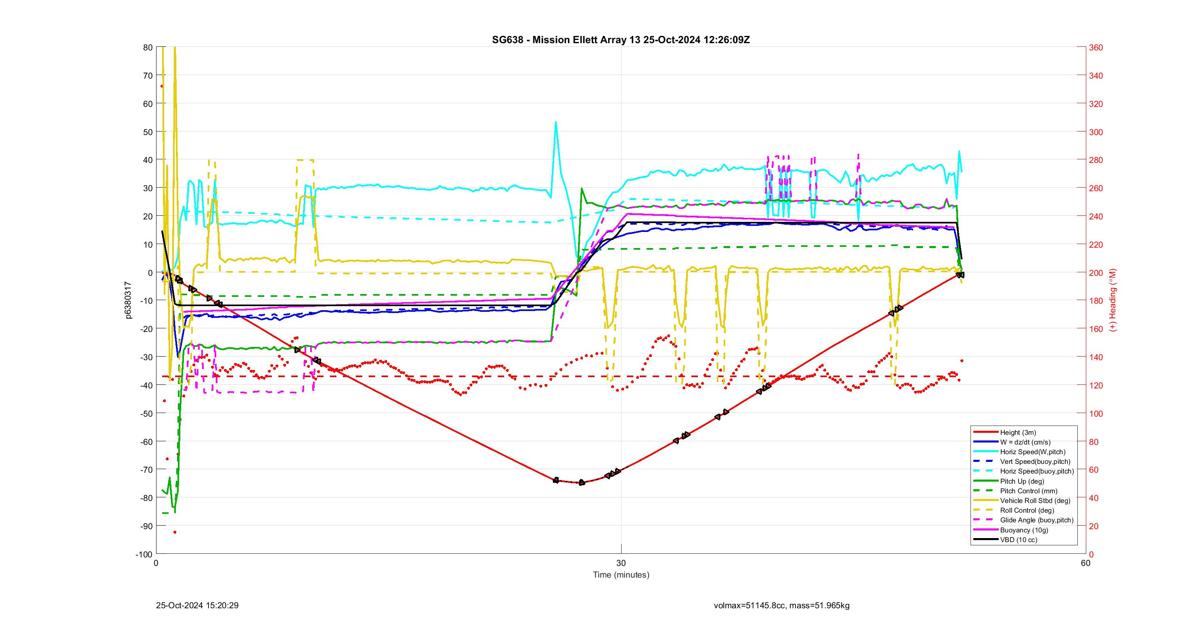The image size is (1200, 622).
Task: Click the right axis tick label '360'
Action: [1096, 47]
